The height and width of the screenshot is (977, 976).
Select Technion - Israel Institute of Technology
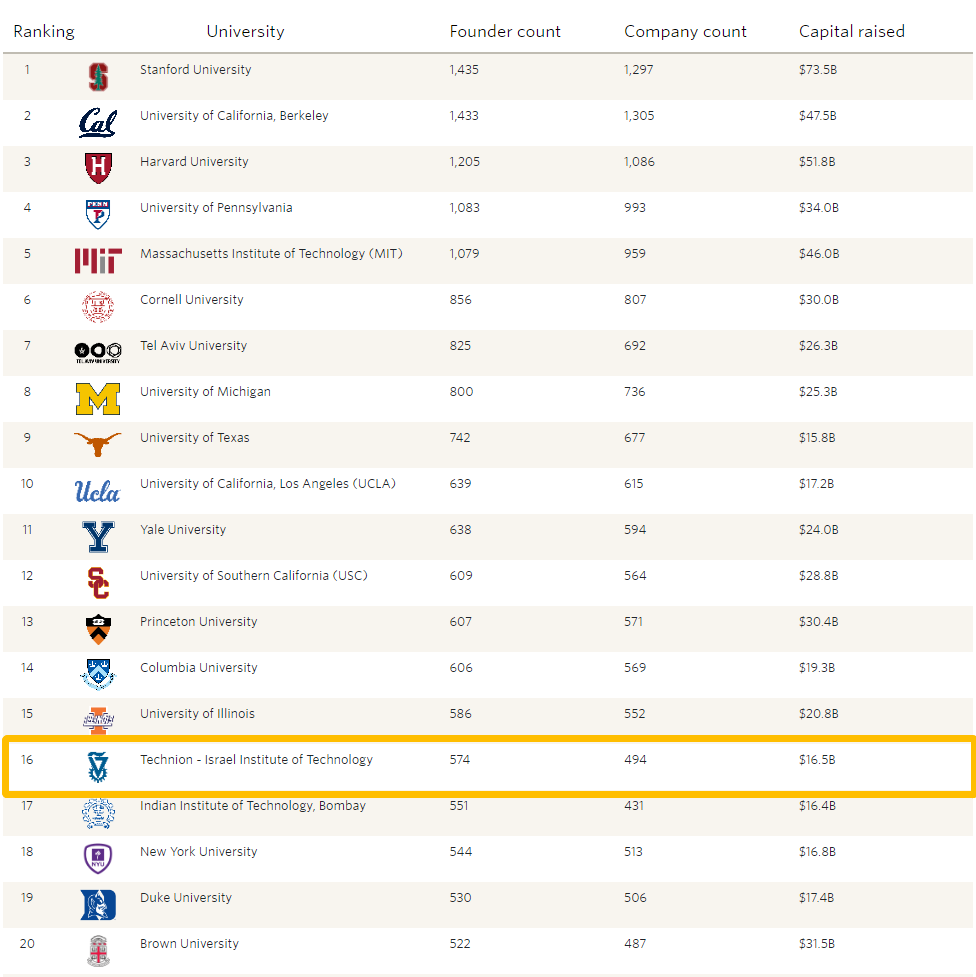point(256,760)
